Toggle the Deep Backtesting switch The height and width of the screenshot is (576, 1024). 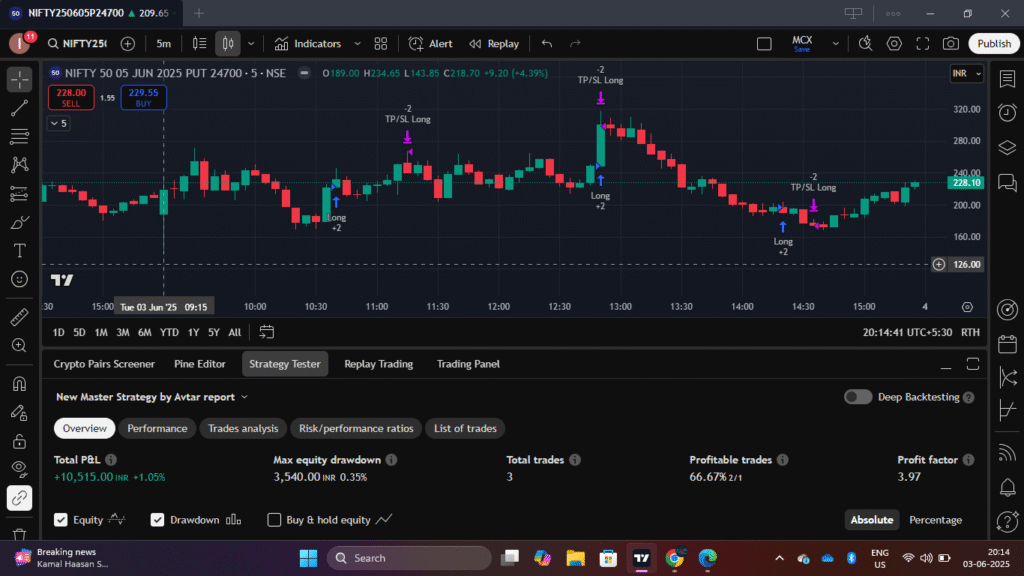[x=857, y=397]
